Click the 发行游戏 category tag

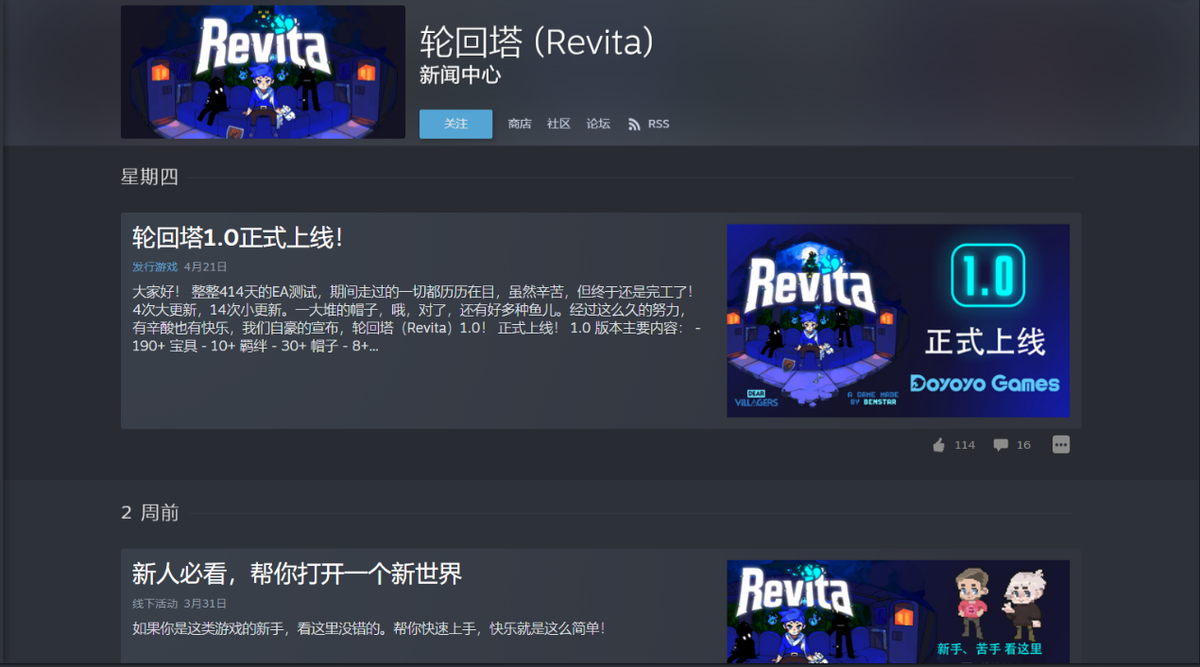tap(155, 267)
